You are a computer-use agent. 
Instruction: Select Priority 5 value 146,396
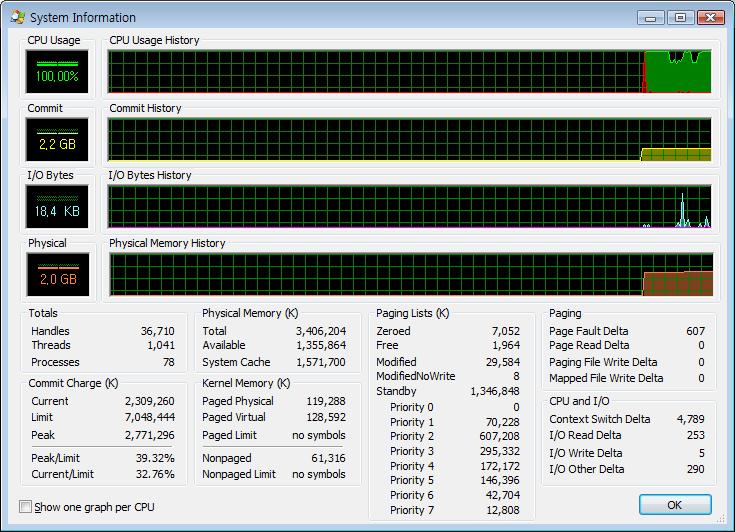click(x=500, y=480)
